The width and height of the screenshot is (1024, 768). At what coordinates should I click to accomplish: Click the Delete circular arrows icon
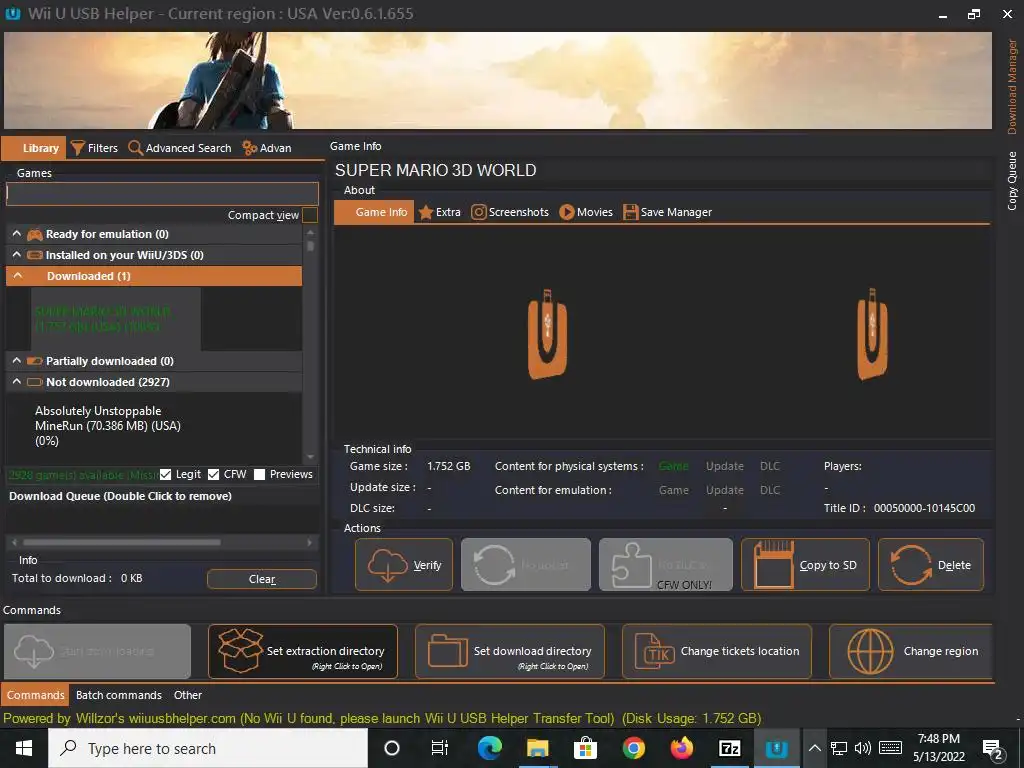[x=911, y=565]
